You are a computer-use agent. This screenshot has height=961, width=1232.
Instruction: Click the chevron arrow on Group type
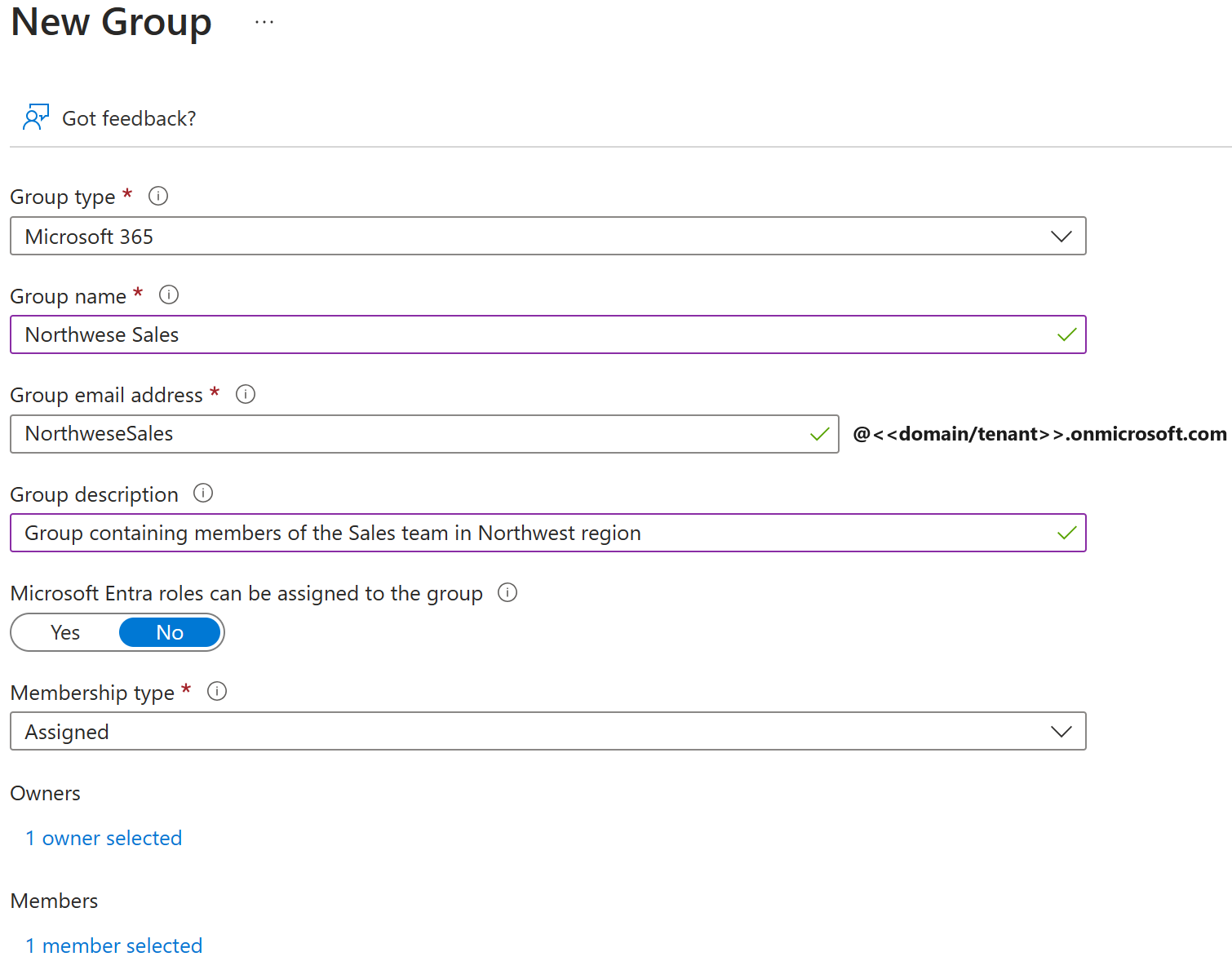point(1061,237)
